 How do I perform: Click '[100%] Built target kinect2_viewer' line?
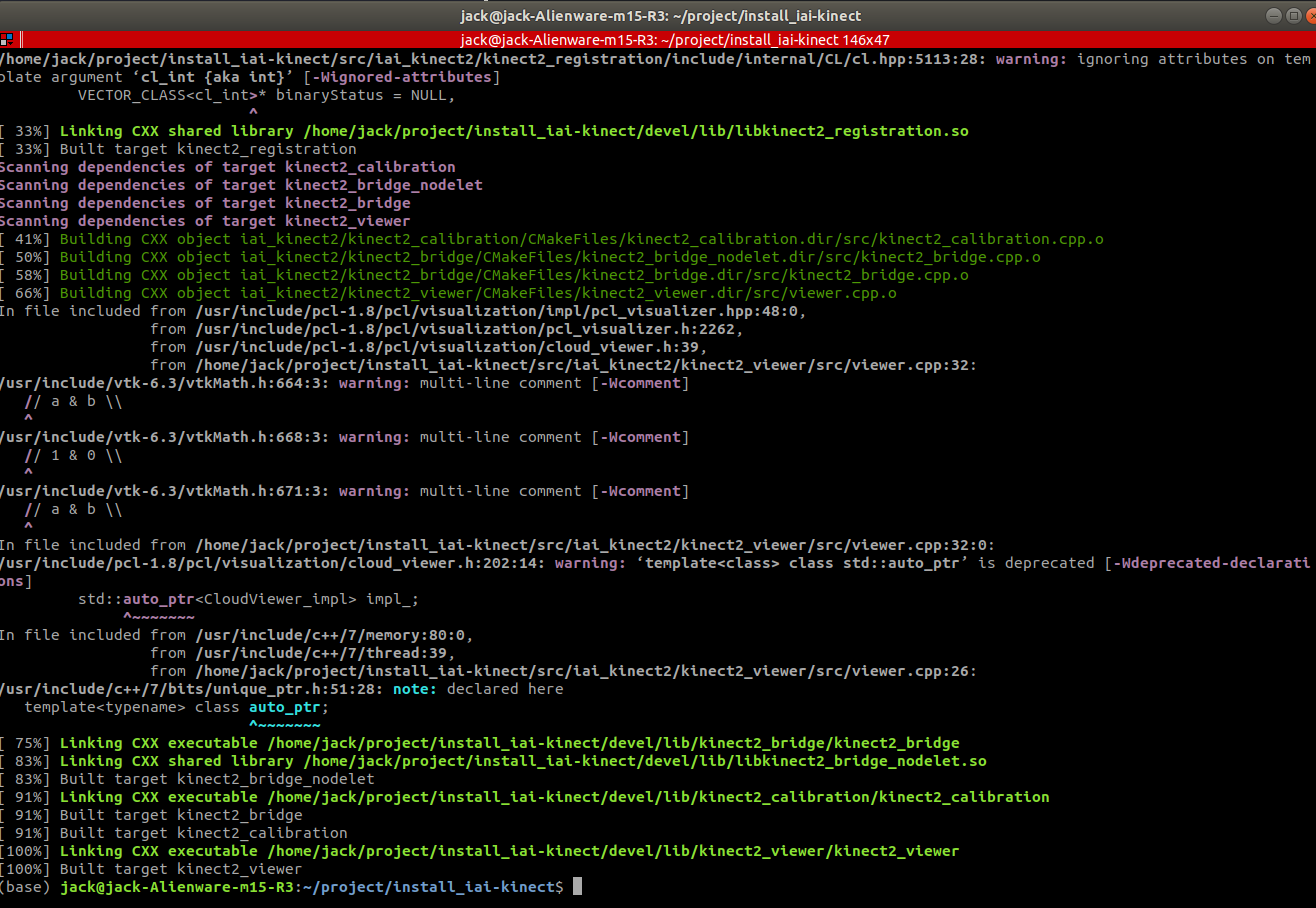[151, 869]
